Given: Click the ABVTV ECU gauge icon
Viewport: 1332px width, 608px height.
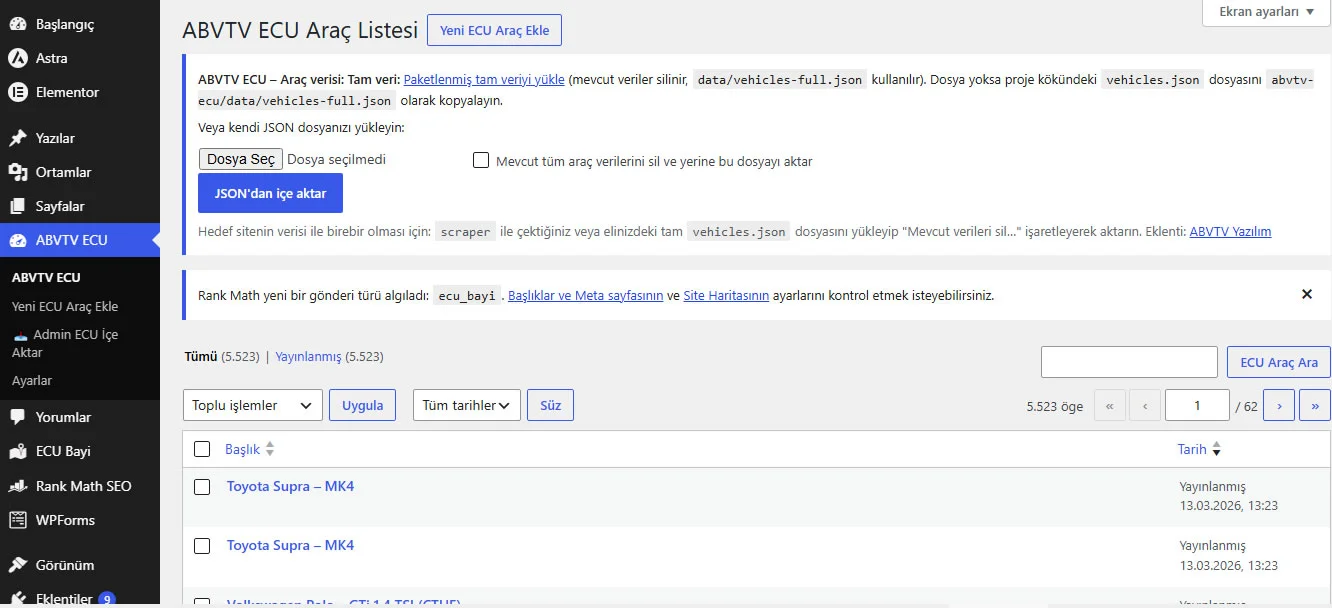Looking at the screenshot, I should (17, 240).
